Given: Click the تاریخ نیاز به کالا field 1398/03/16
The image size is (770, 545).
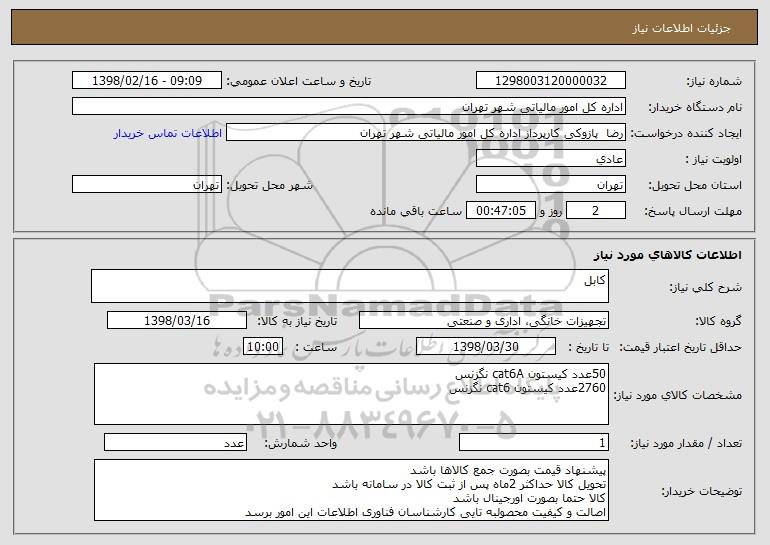Looking at the screenshot, I should [177, 321].
